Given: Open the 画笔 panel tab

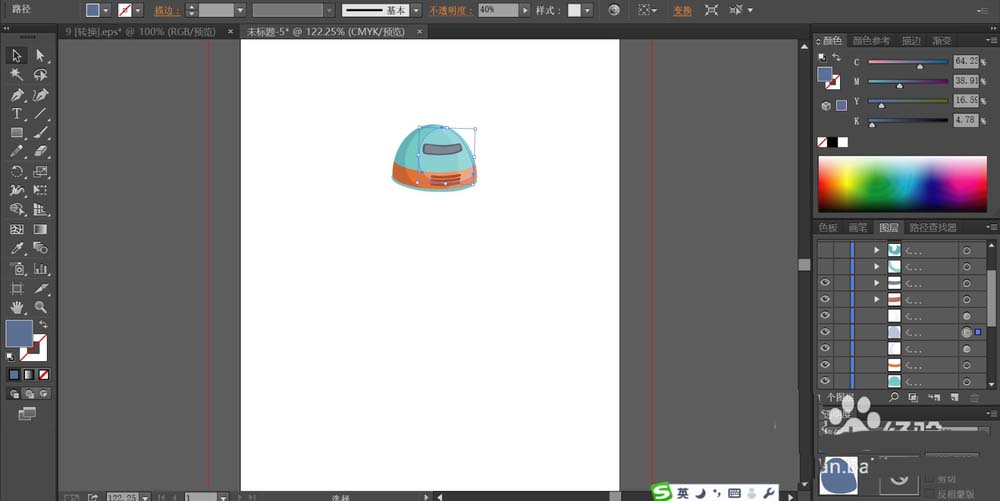Looking at the screenshot, I should 858,228.
